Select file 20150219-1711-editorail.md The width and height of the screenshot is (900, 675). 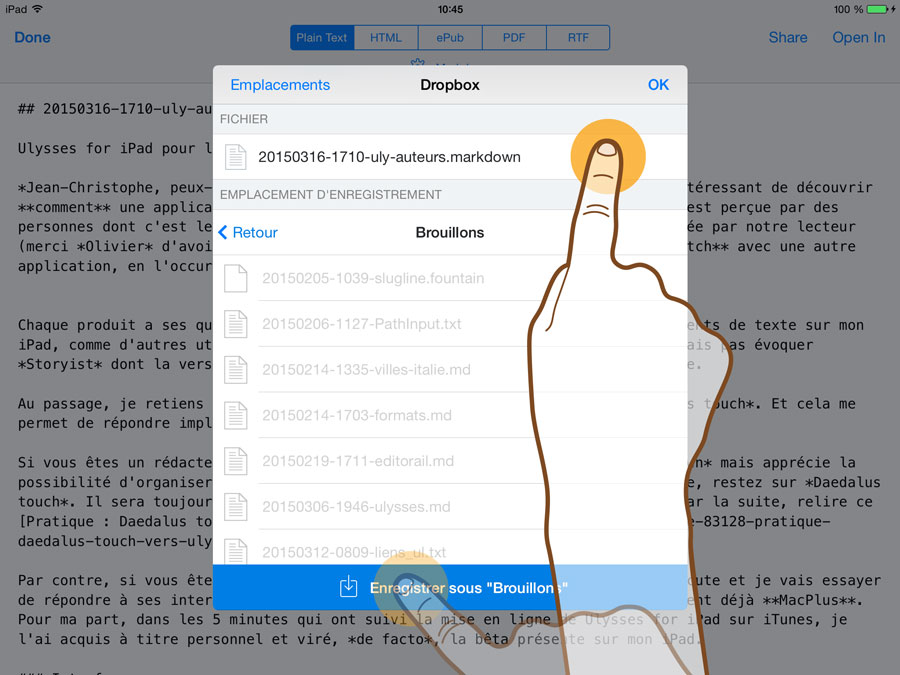[x=450, y=461]
